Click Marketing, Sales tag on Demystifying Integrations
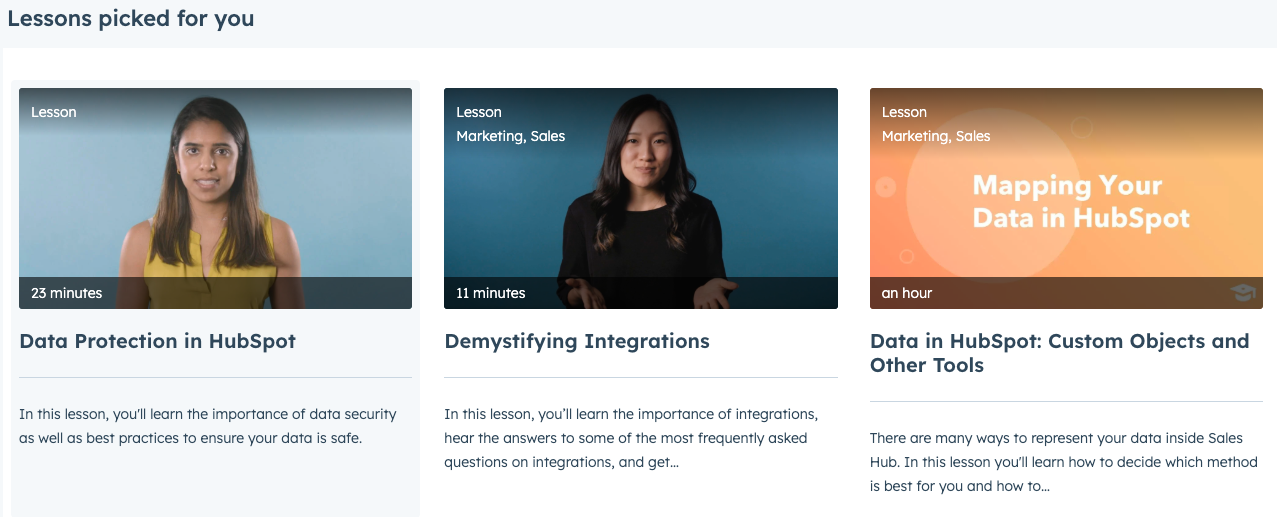This screenshot has width=1277, height=517. (x=511, y=136)
